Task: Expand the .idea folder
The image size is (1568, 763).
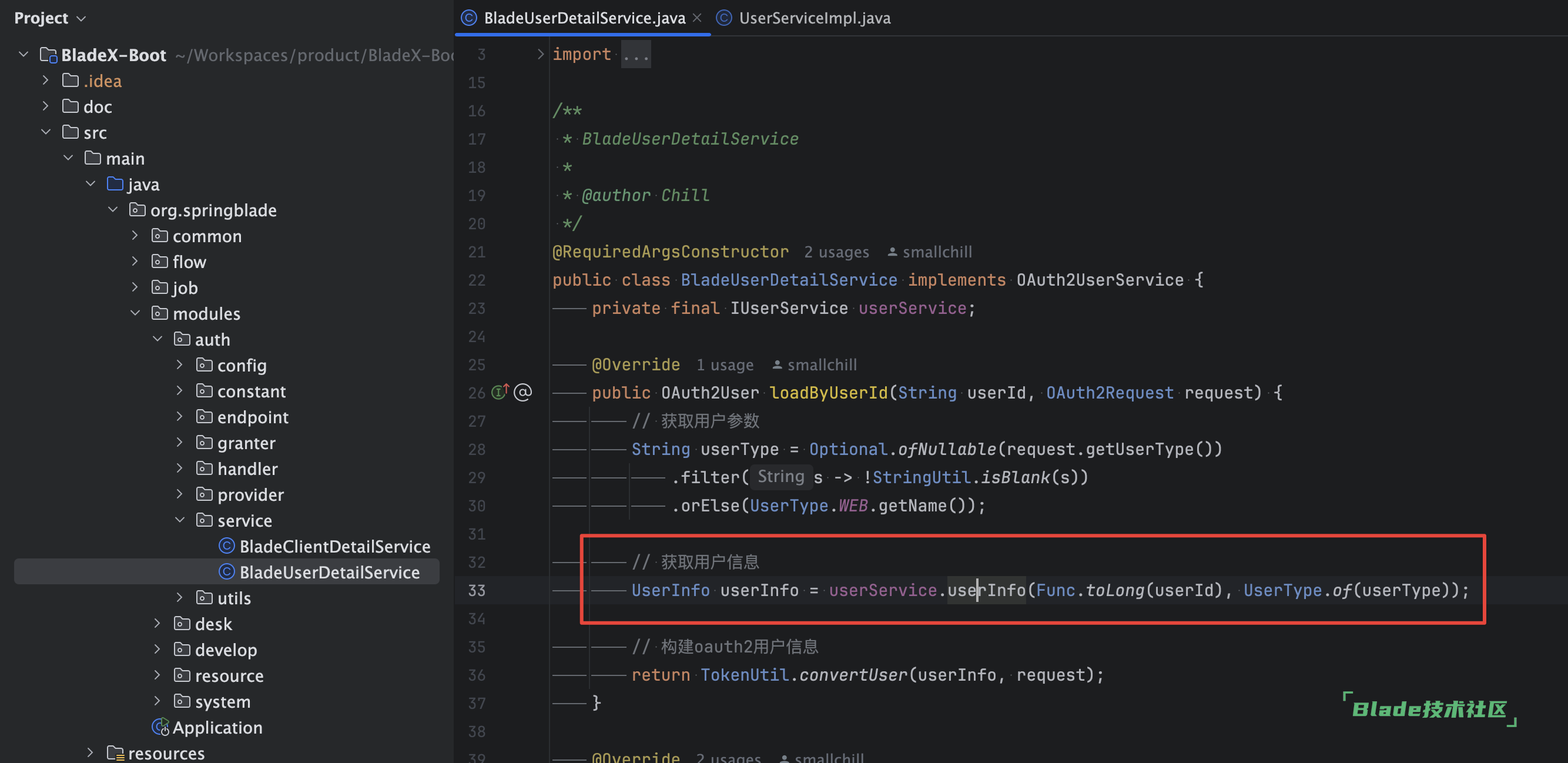Action: 46,81
